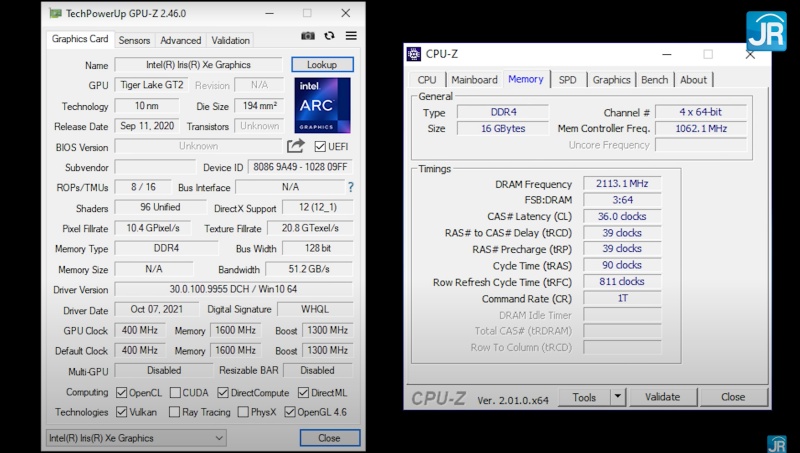
Task: Click the Die Size 194 mm² field
Action: (x=259, y=106)
